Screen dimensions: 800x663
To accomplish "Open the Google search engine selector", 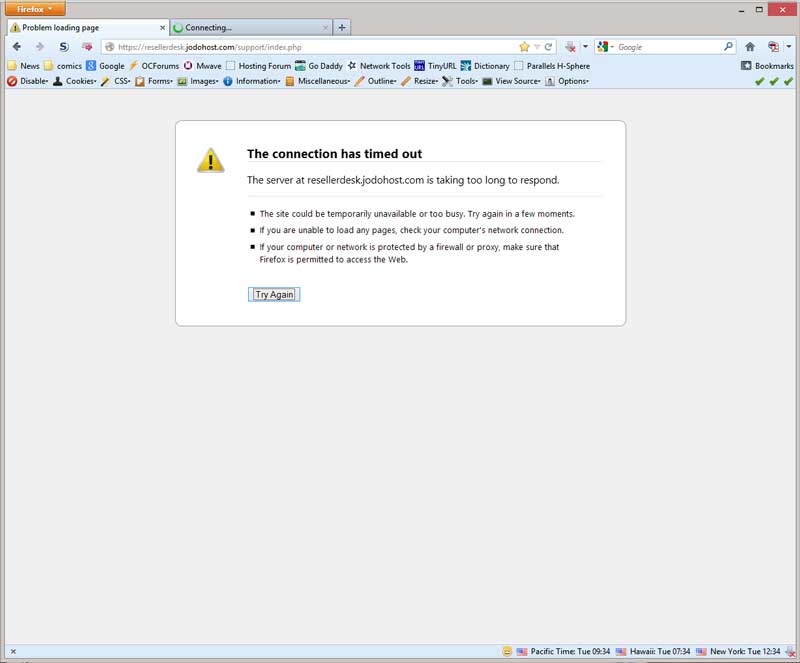I will [x=605, y=47].
